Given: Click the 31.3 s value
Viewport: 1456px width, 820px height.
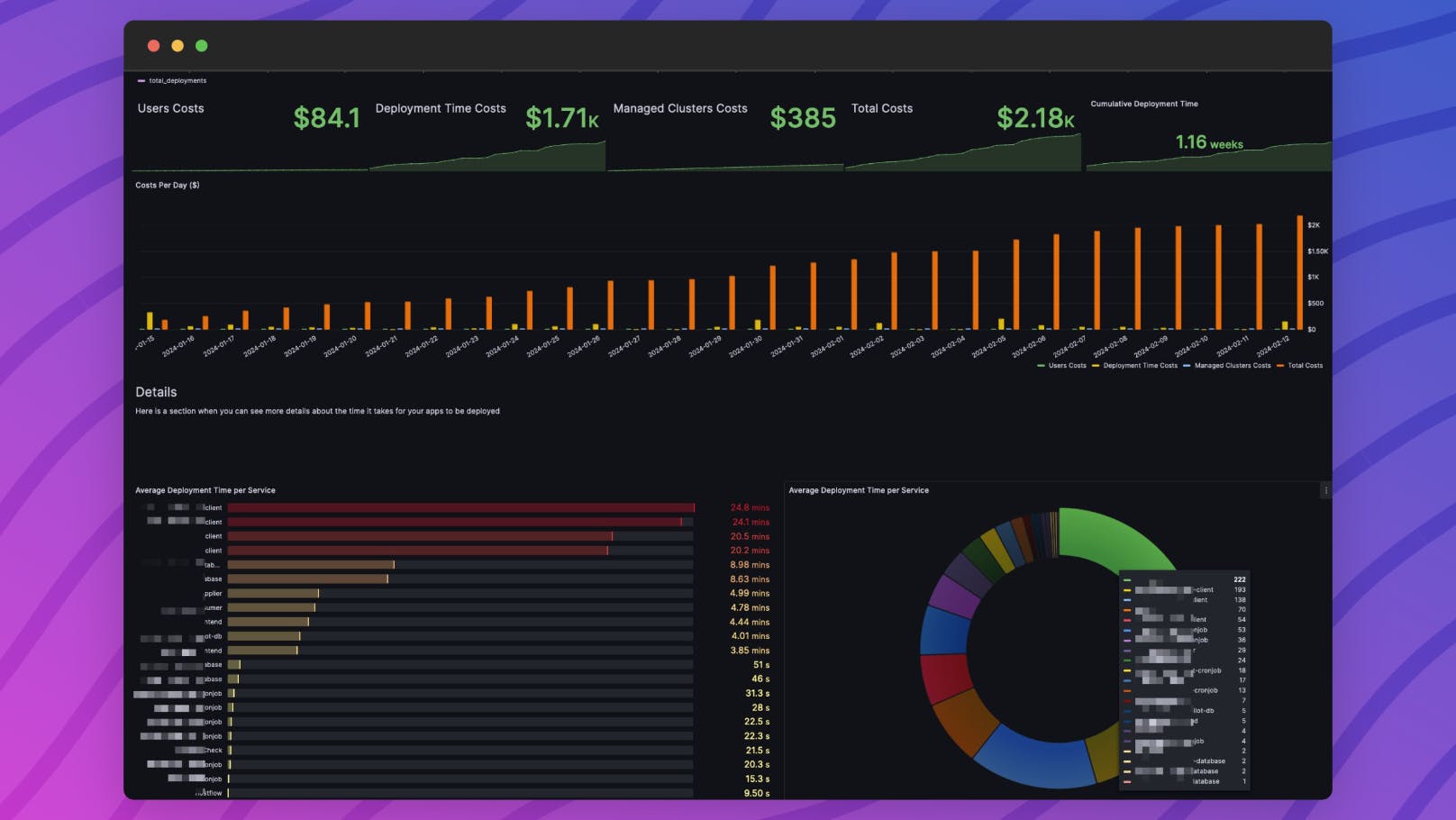Looking at the screenshot, I should click(x=757, y=693).
